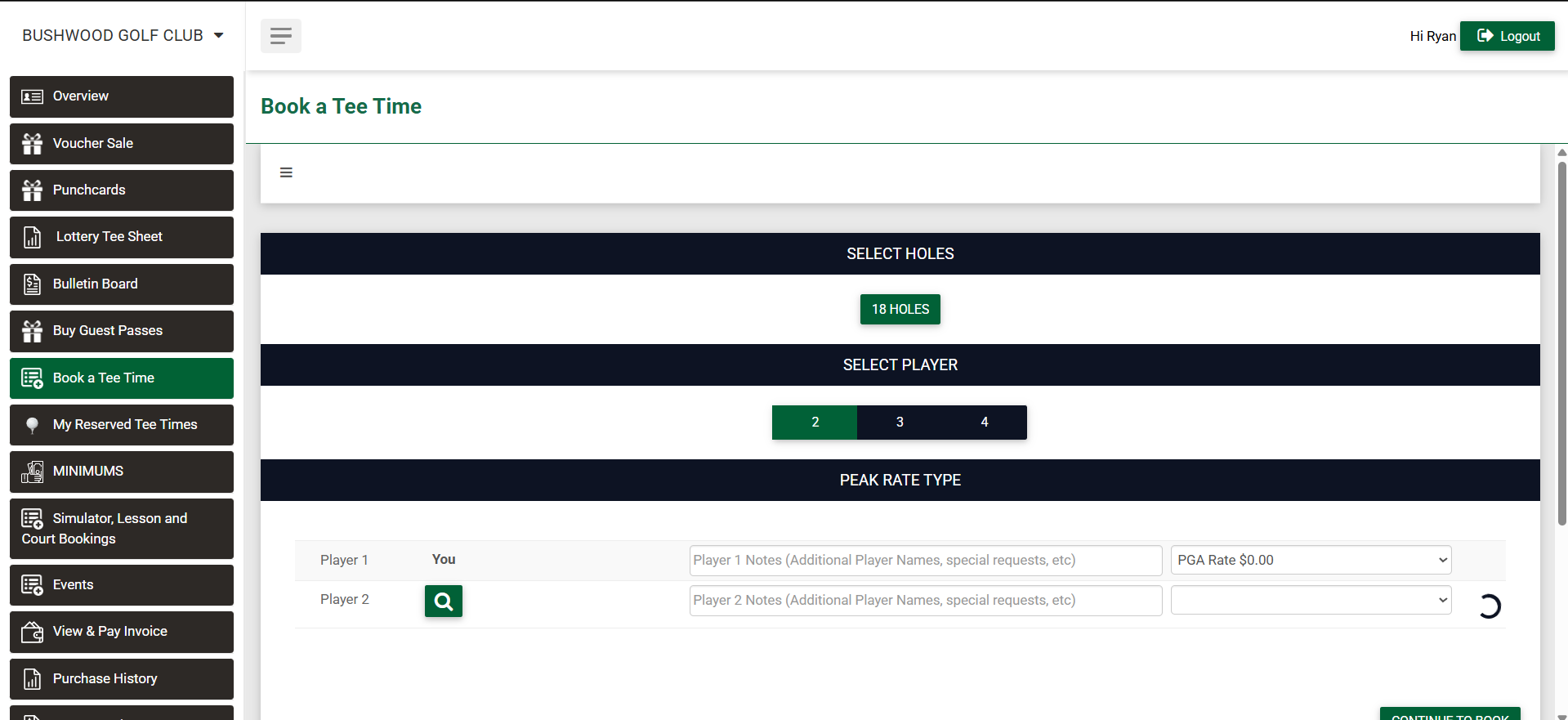1568x720 pixels.
Task: Click the Lottery Tee Sheet document icon
Action: point(33,237)
